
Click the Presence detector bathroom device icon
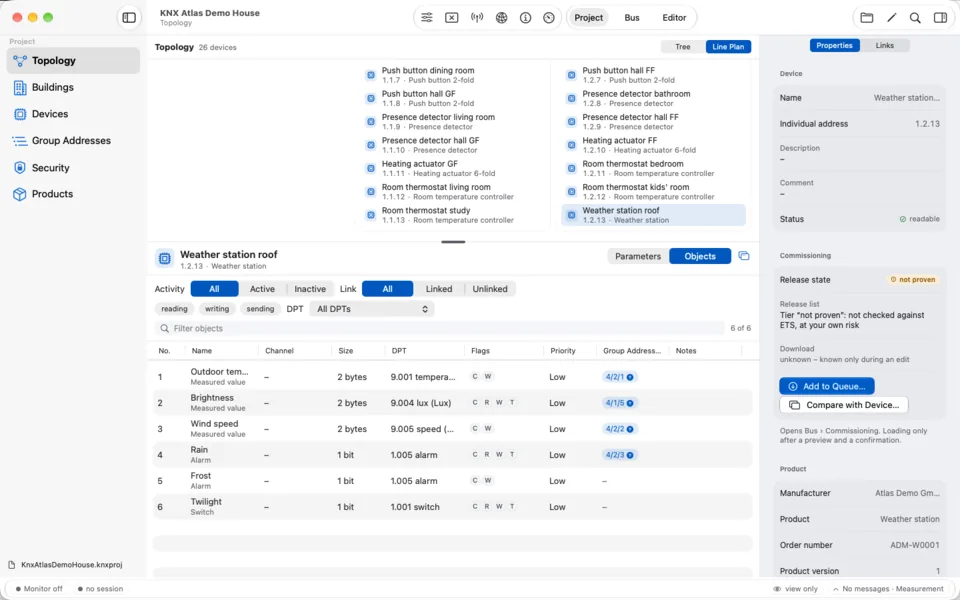coord(571,98)
